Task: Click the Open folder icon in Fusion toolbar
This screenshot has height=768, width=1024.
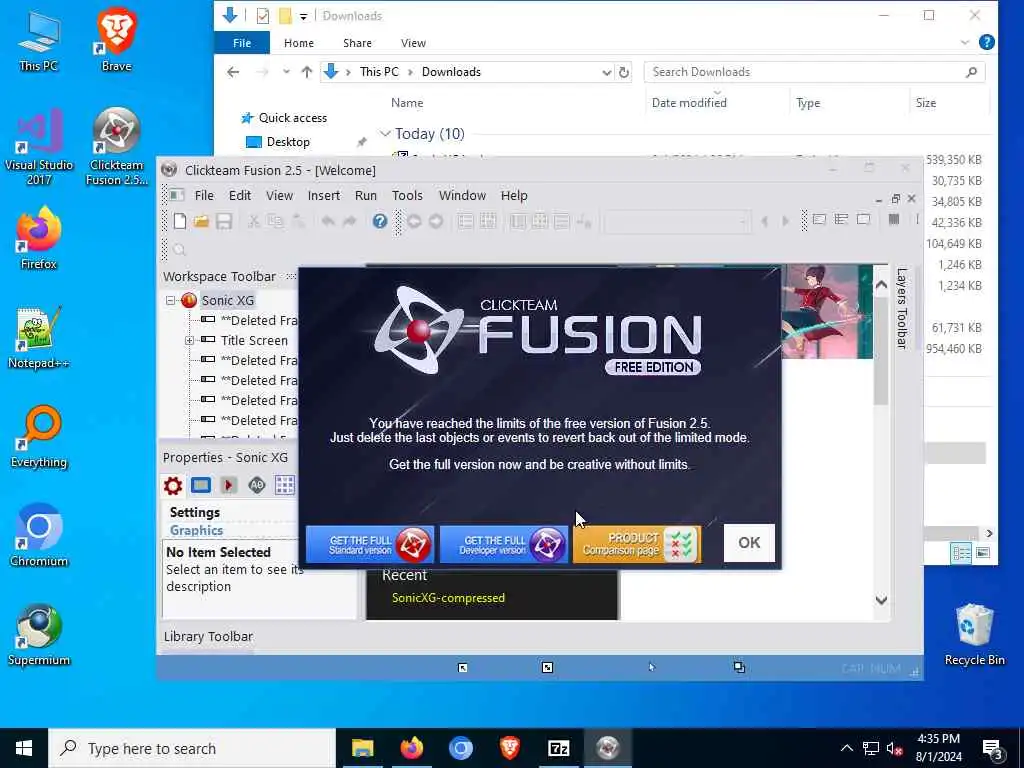Action: point(201,221)
